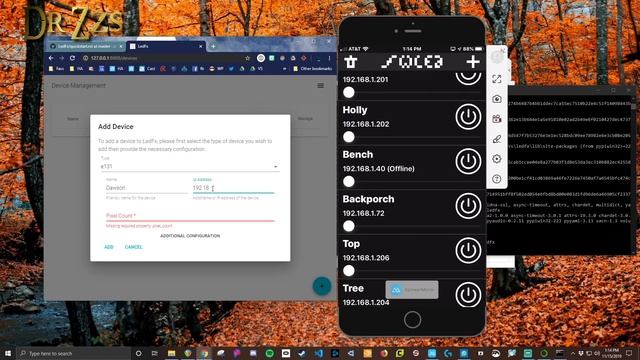
Task: Open Firefox from the taskbar
Action: click(x=384, y=353)
